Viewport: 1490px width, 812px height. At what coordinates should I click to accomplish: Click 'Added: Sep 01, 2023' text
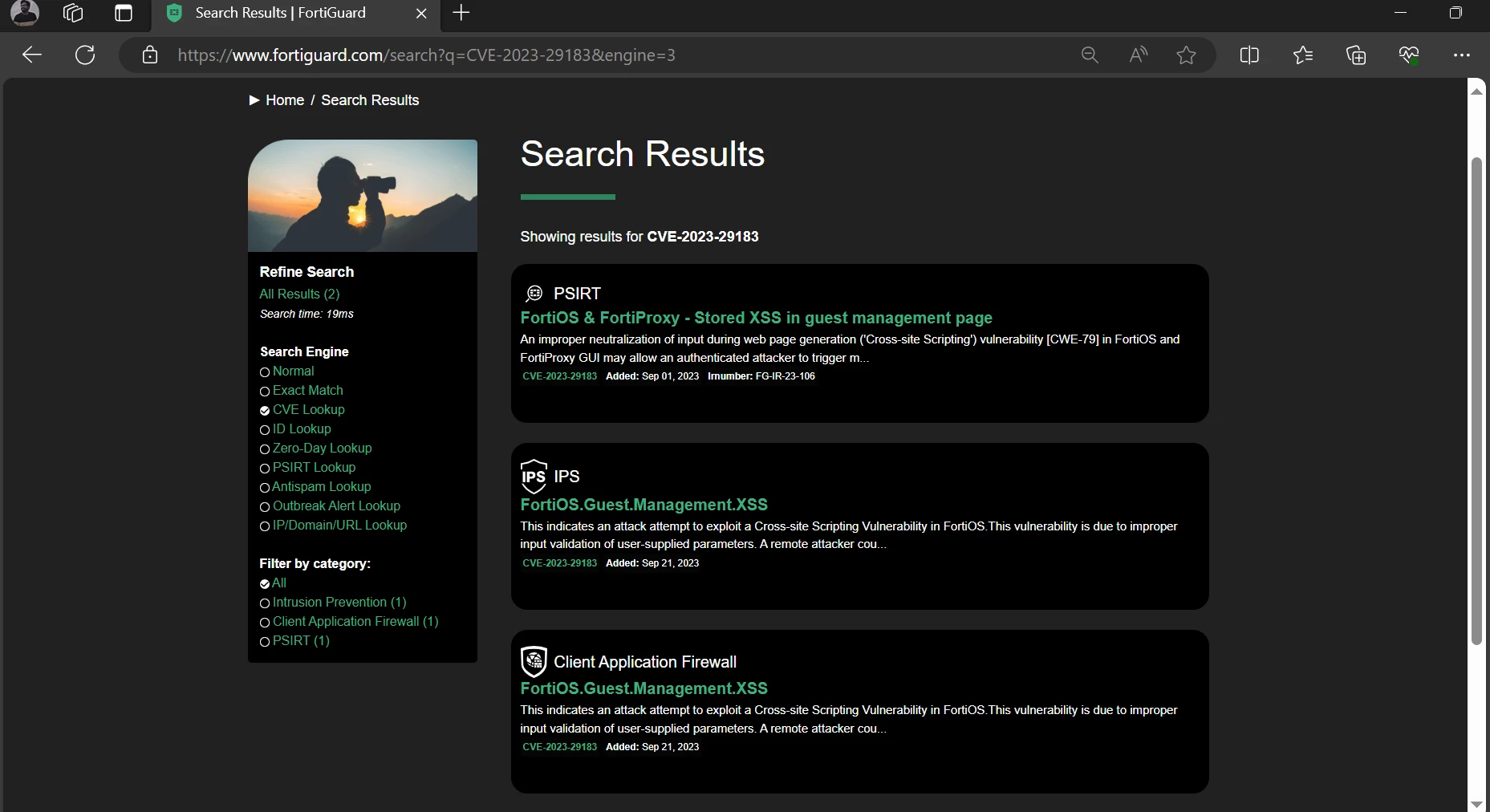[652, 376]
